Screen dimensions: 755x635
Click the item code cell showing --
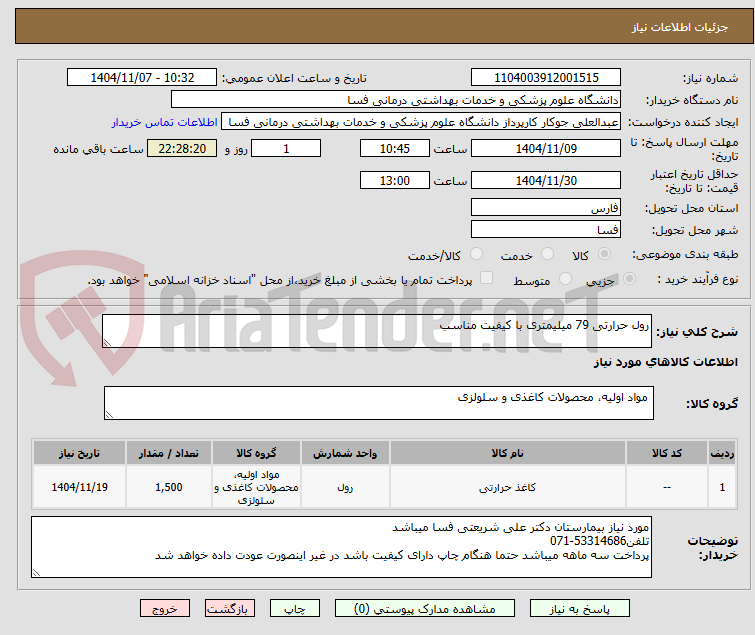[x=667, y=487]
